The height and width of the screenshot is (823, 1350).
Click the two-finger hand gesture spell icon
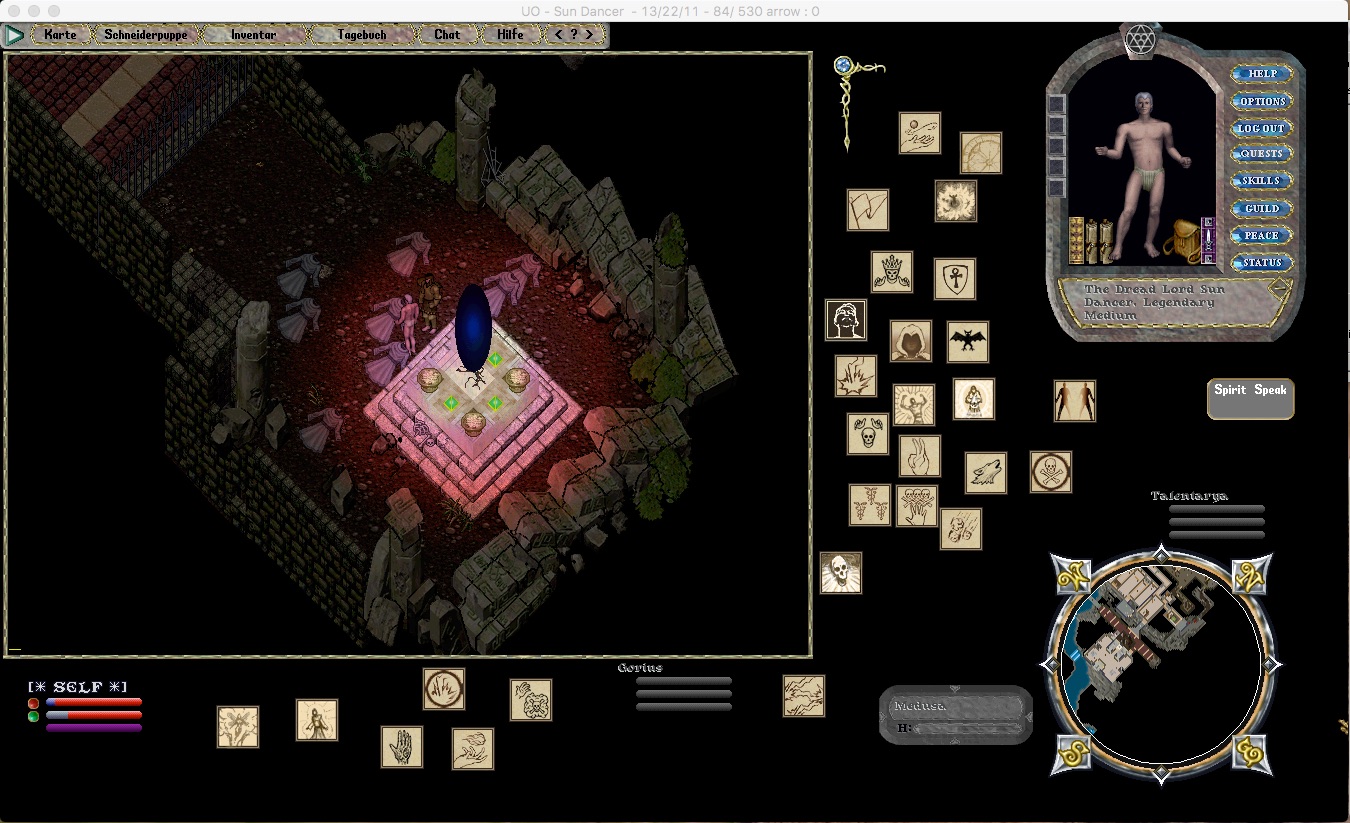920,456
